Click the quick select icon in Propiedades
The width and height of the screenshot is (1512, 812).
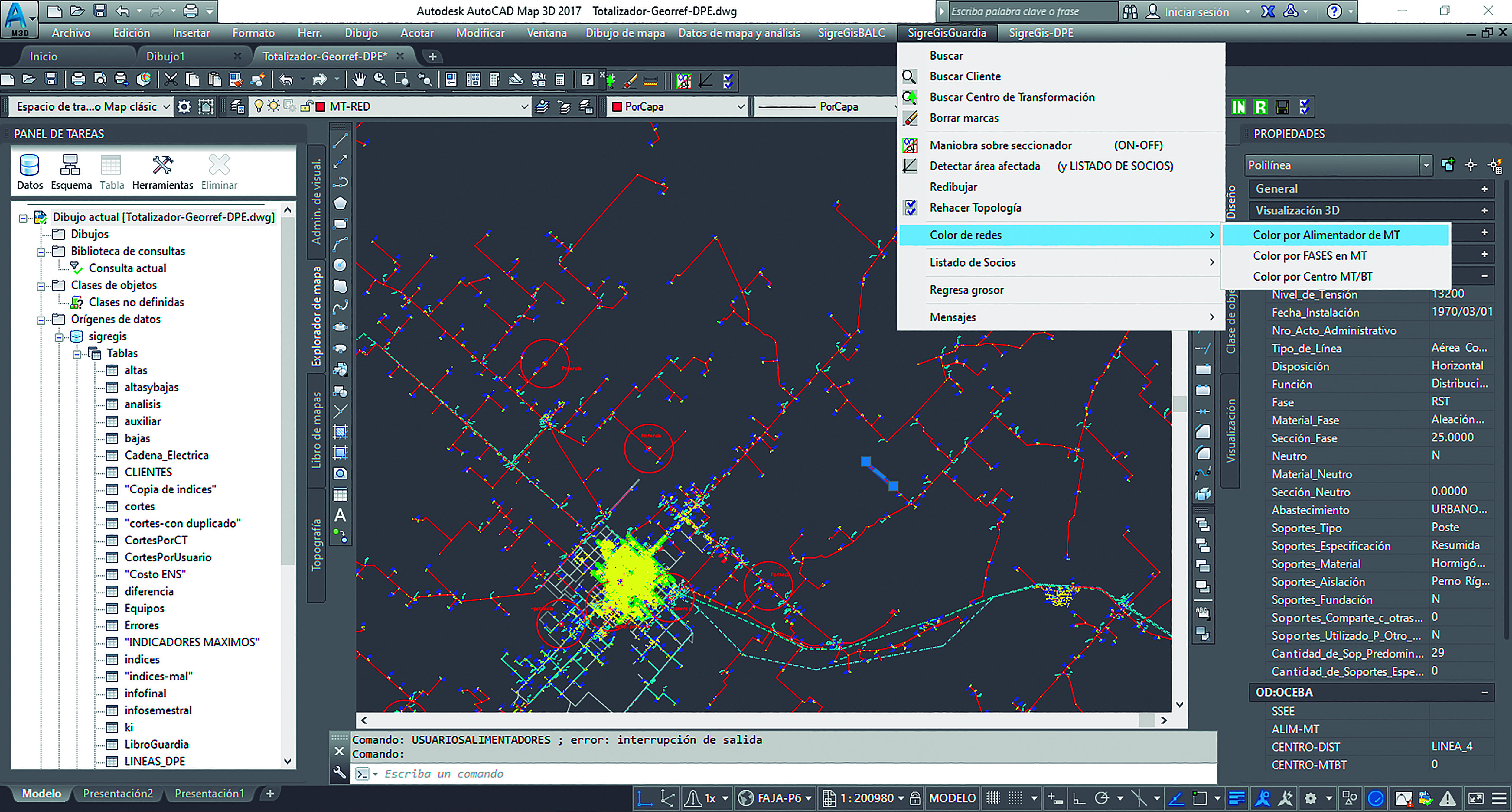point(1495,165)
